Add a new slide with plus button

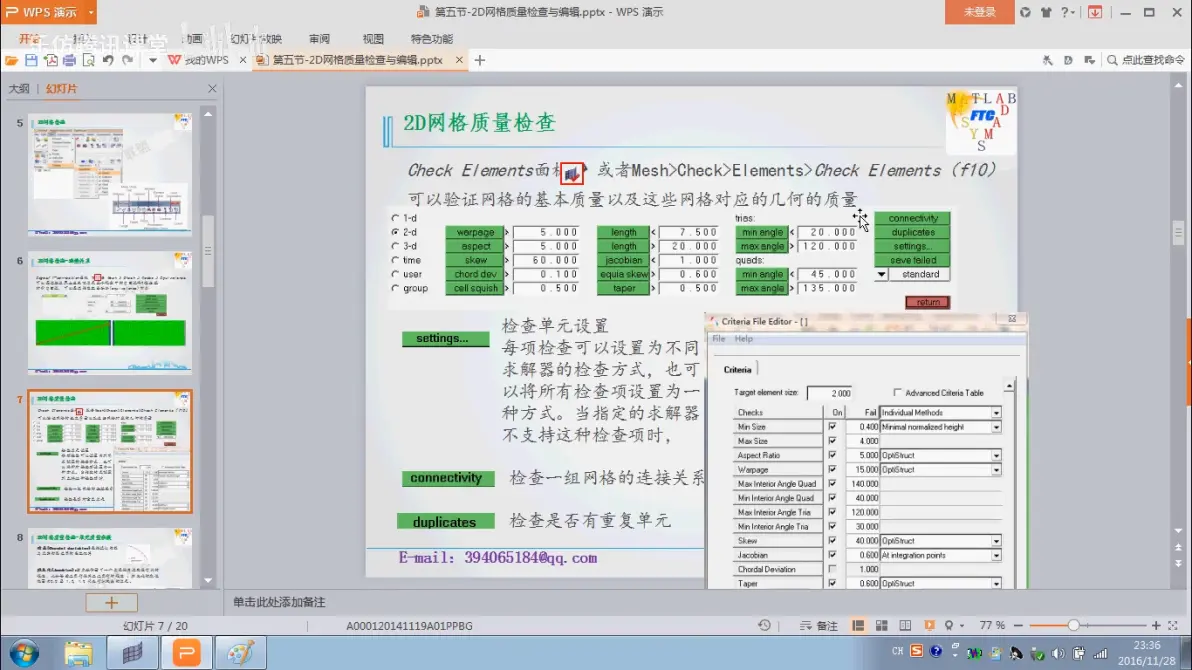coord(111,602)
